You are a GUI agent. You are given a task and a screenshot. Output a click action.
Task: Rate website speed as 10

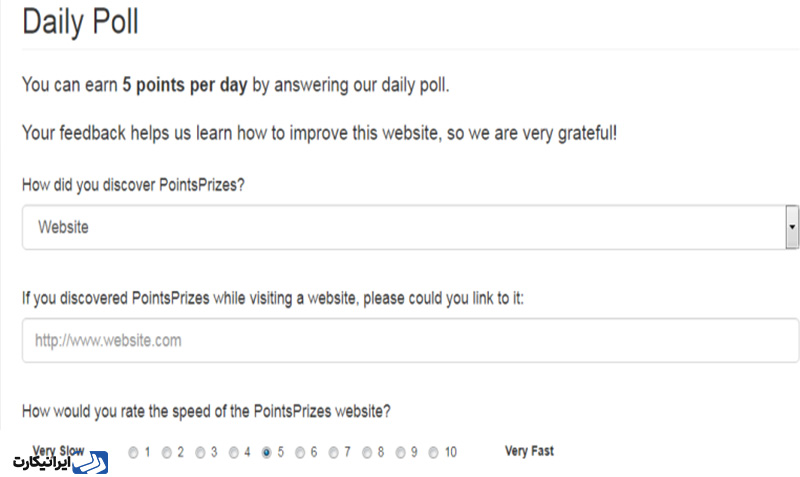(433, 453)
